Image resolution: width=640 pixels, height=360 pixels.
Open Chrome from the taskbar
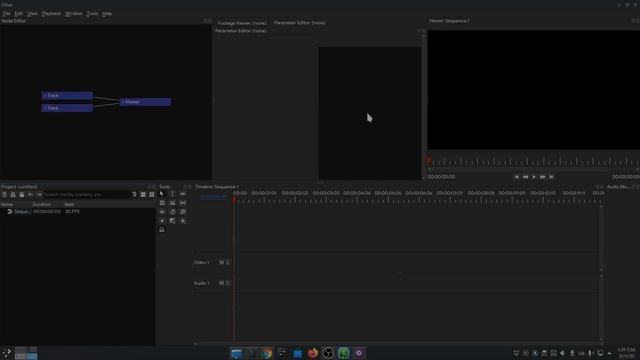[x=267, y=353]
